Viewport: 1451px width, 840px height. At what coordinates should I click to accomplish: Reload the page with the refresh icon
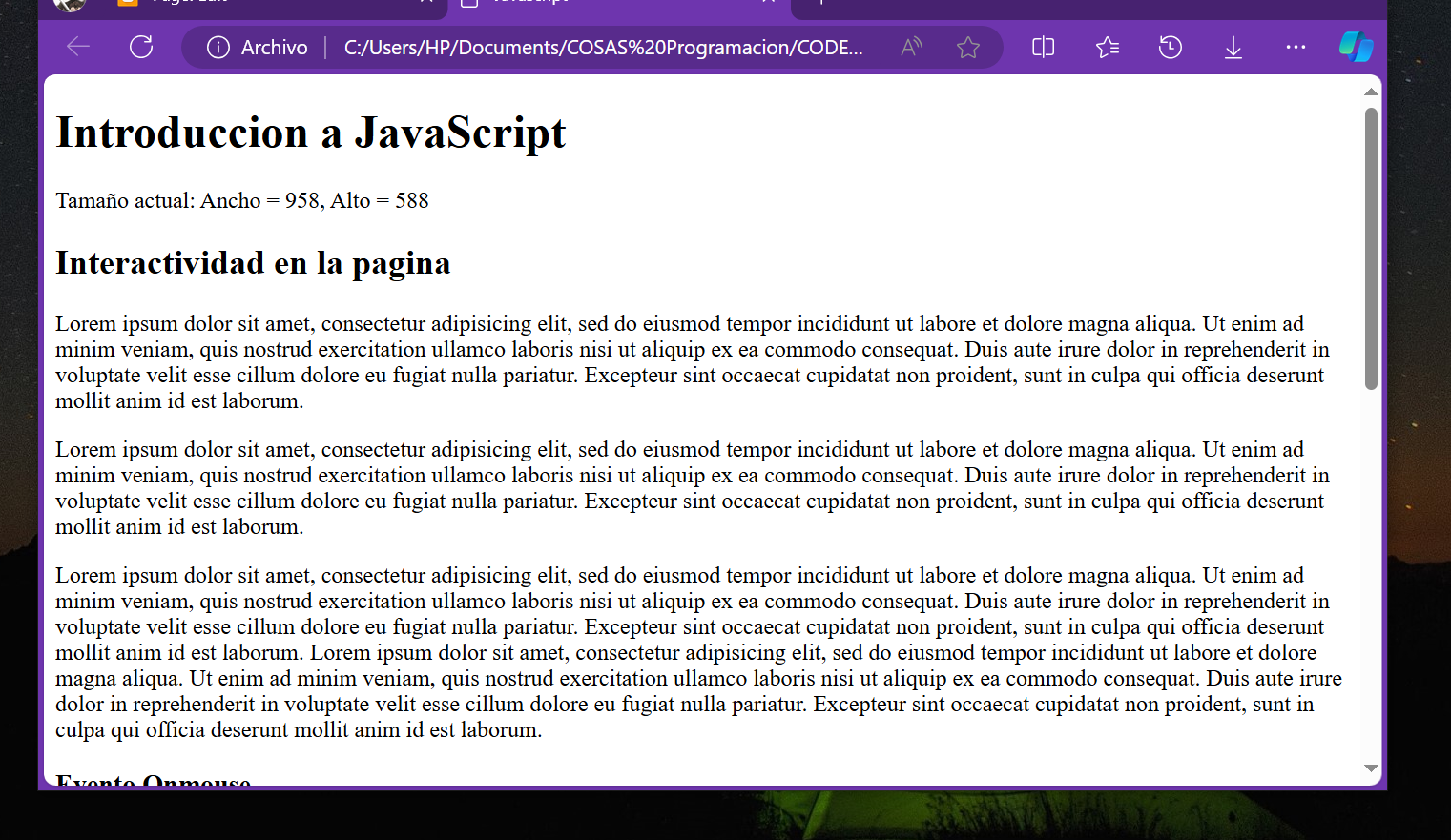coord(141,47)
